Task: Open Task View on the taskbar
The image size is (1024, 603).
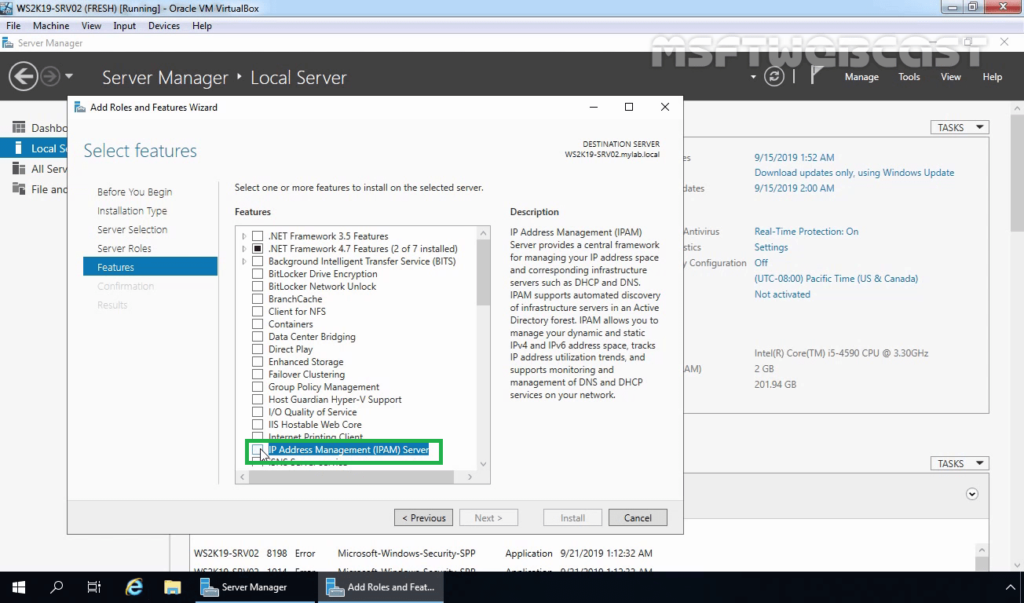Action: pos(95,587)
